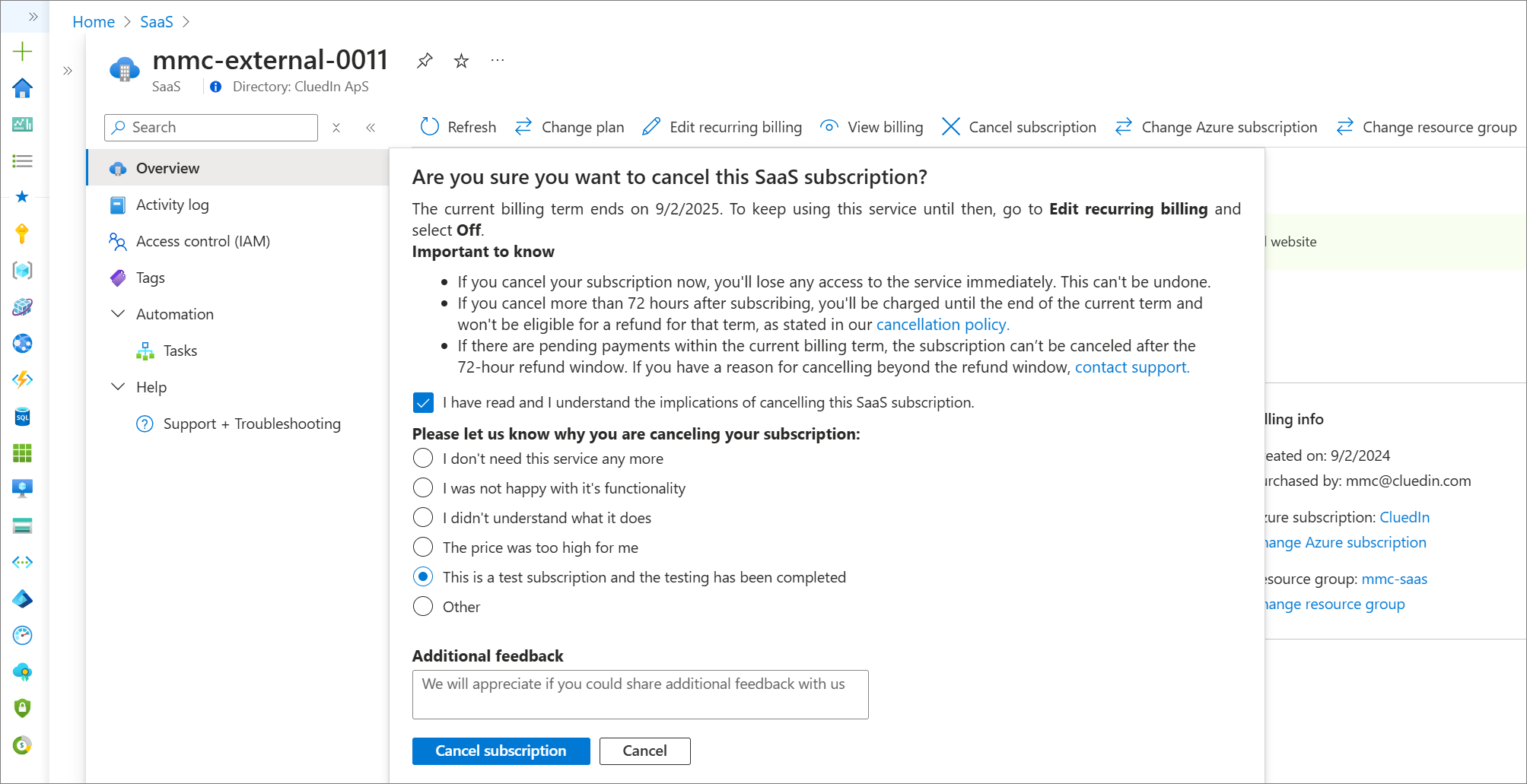Collapse the Automation section chevron
Viewport: 1527px width, 784px height.
click(x=118, y=314)
